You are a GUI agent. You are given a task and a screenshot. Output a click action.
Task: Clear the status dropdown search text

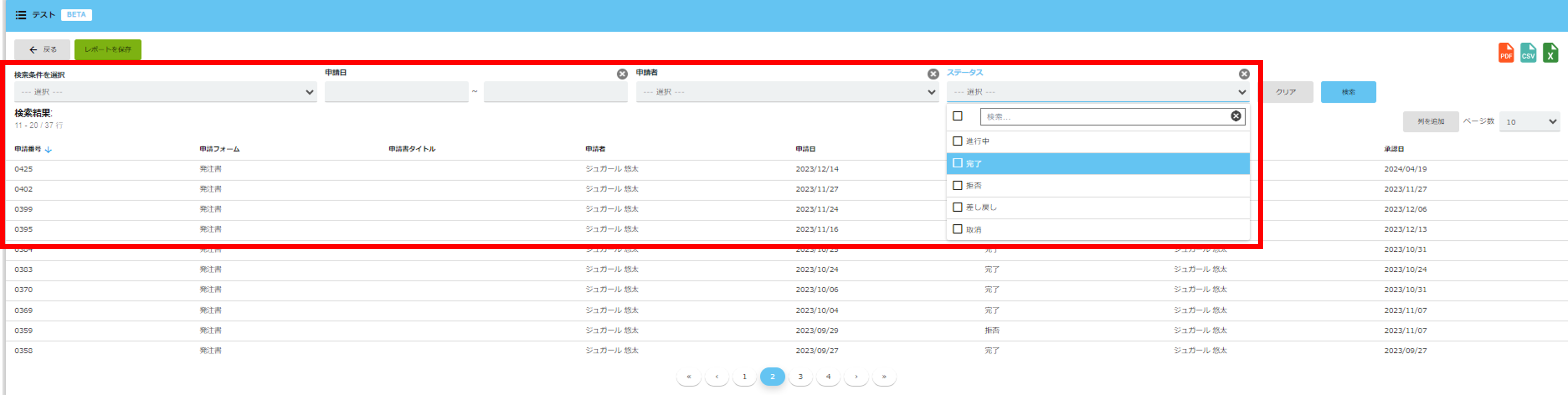(x=1236, y=116)
